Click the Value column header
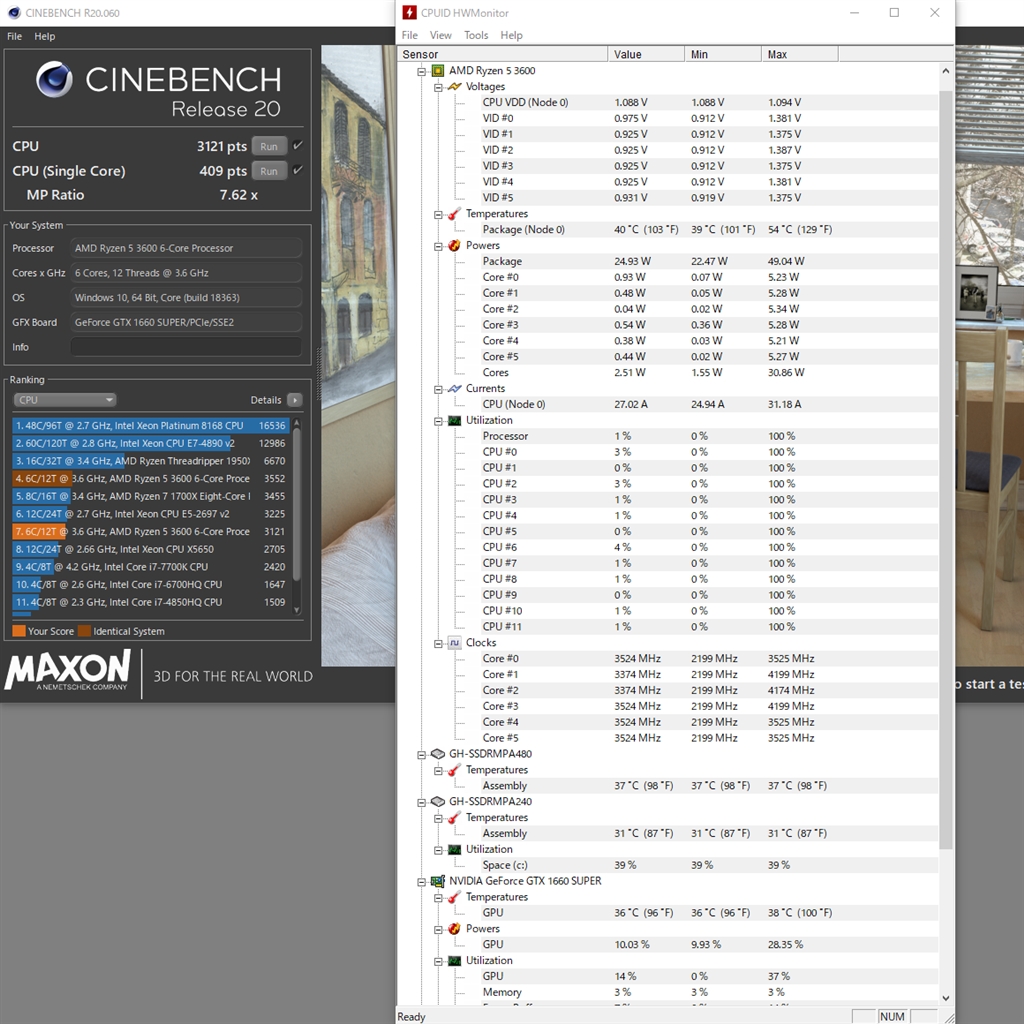 point(646,54)
